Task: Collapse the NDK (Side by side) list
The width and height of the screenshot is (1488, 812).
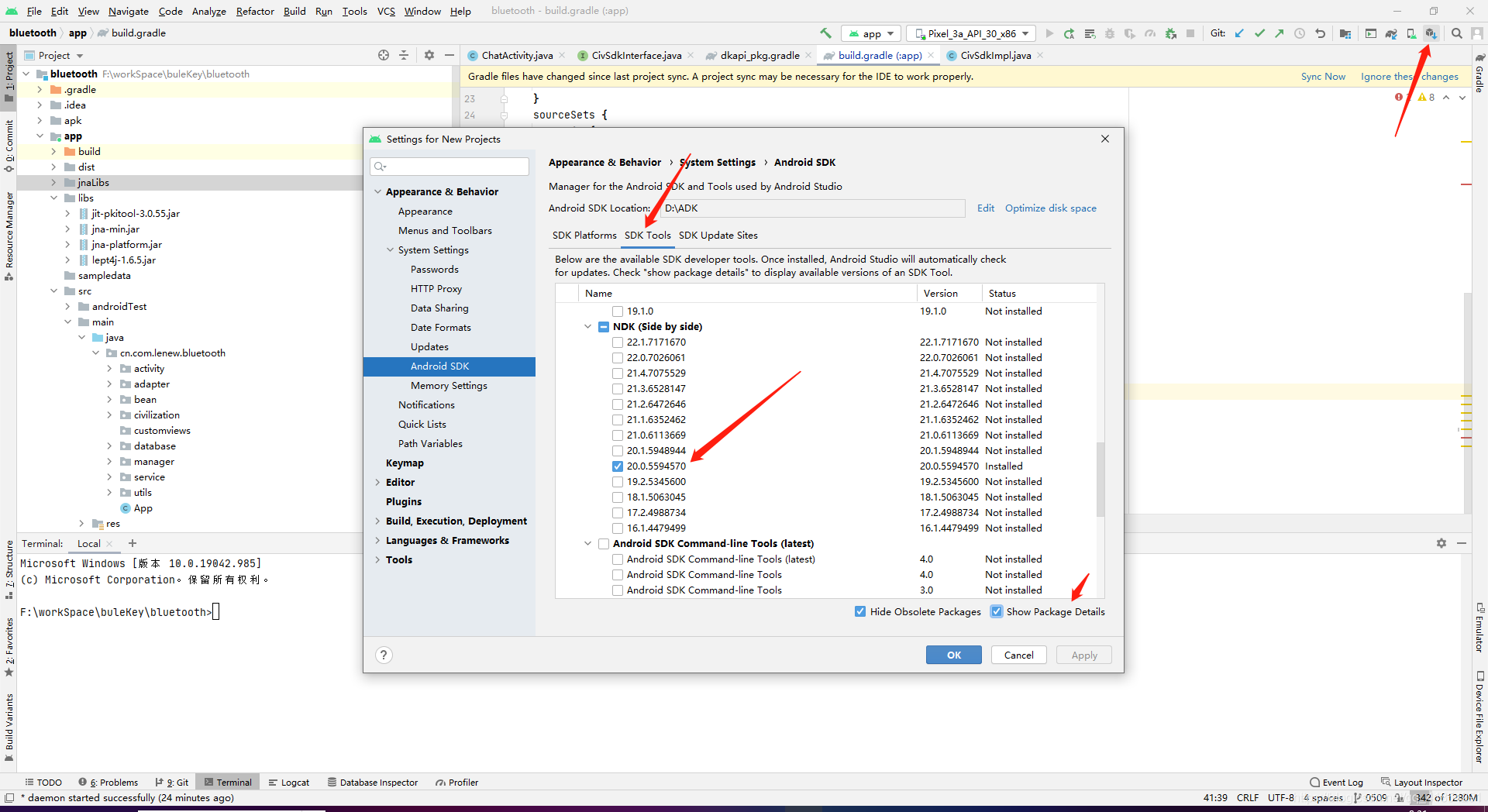Action: [x=587, y=326]
